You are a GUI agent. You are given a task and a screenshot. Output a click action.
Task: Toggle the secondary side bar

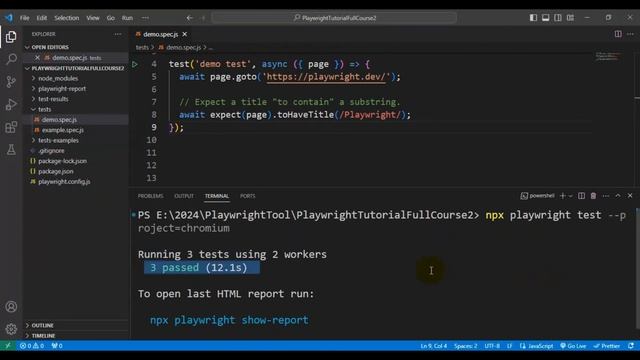558,18
